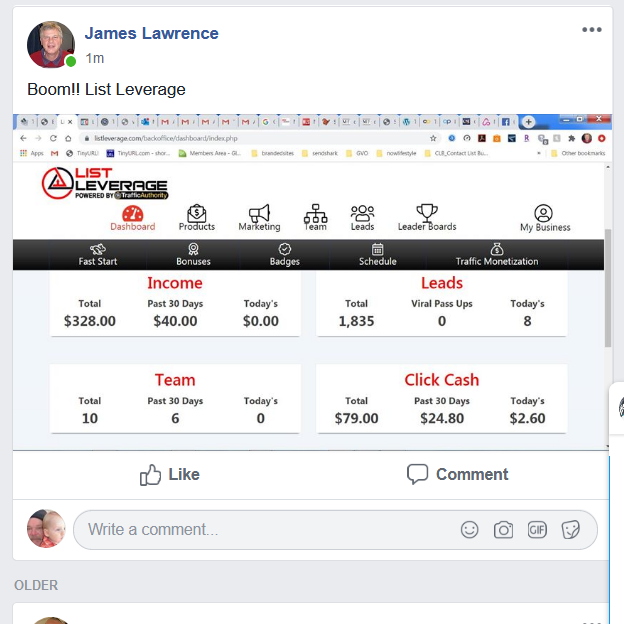The image size is (624, 624).
Task: Open James Lawrence's profile picture
Action: [x=51, y=45]
